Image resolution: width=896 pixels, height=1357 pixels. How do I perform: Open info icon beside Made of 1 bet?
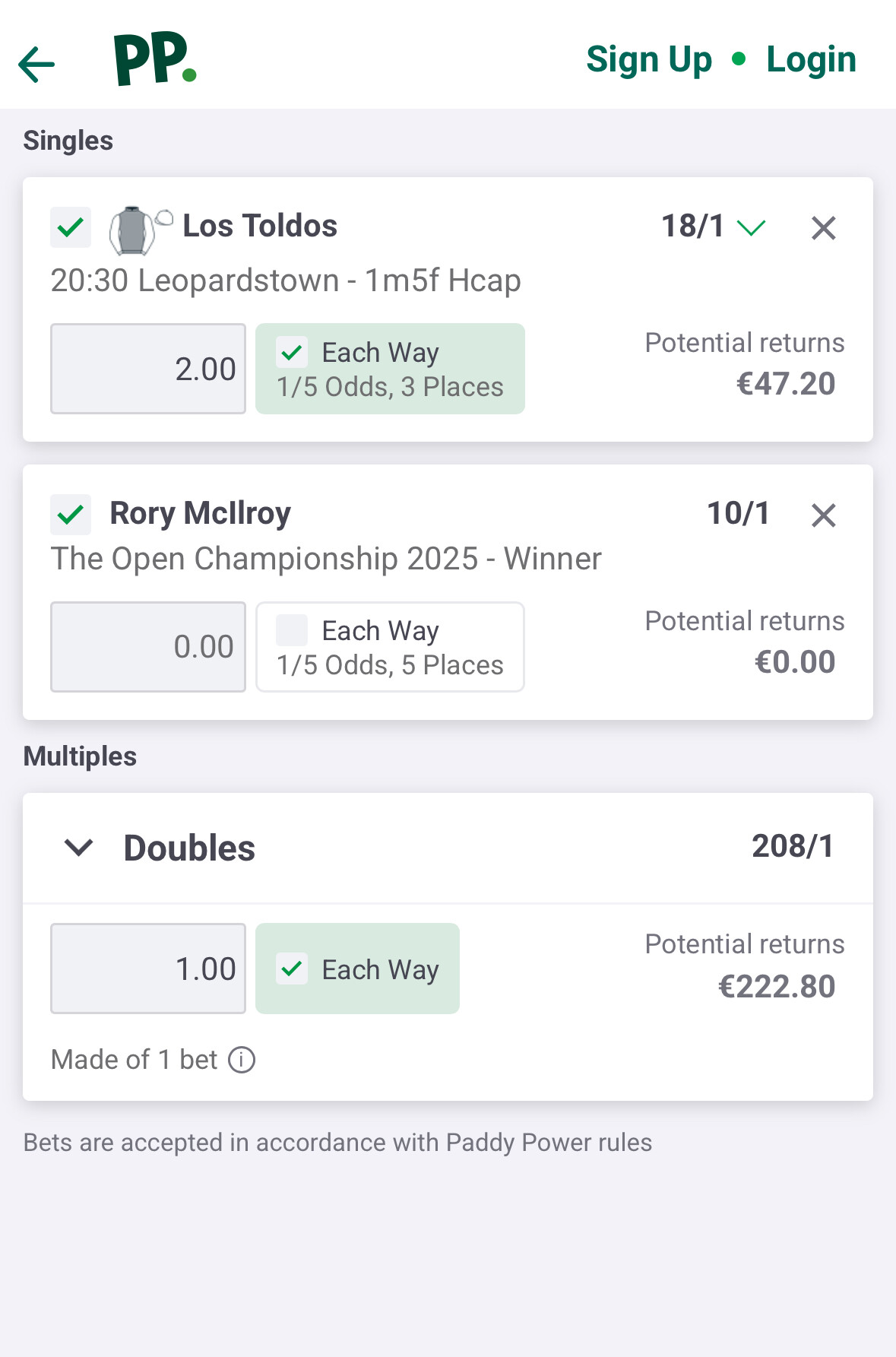point(242,1060)
